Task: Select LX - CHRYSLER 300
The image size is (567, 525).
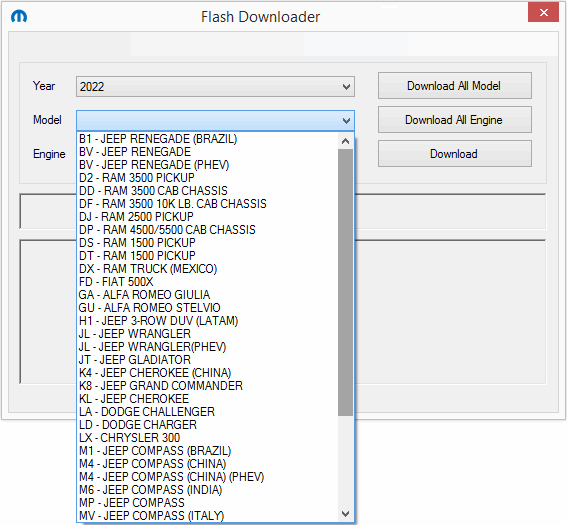Action: pyautogui.click(x=208, y=438)
